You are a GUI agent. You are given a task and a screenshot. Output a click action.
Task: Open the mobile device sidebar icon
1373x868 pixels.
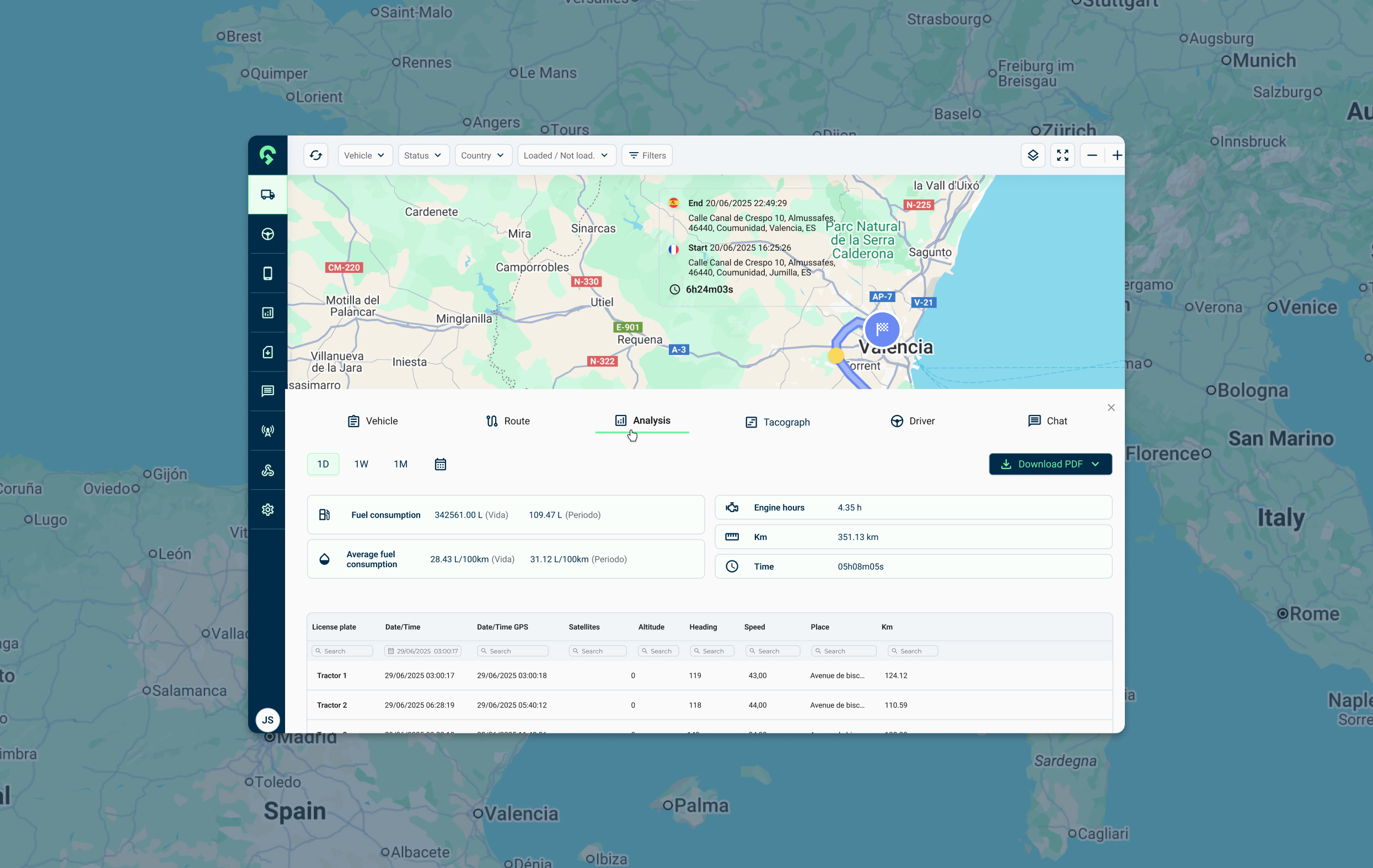click(267, 273)
